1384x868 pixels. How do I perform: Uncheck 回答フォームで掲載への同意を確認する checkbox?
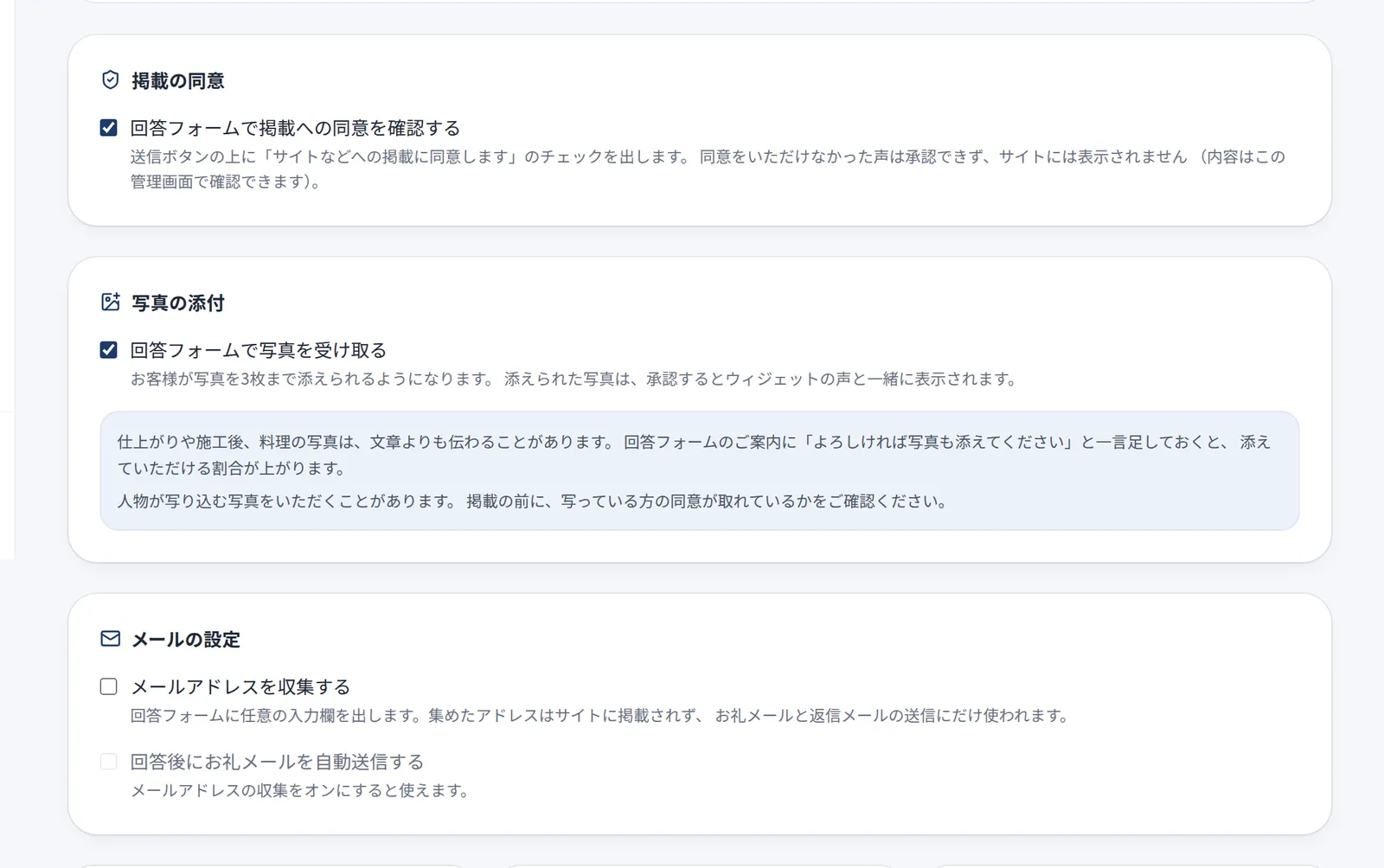click(x=108, y=128)
